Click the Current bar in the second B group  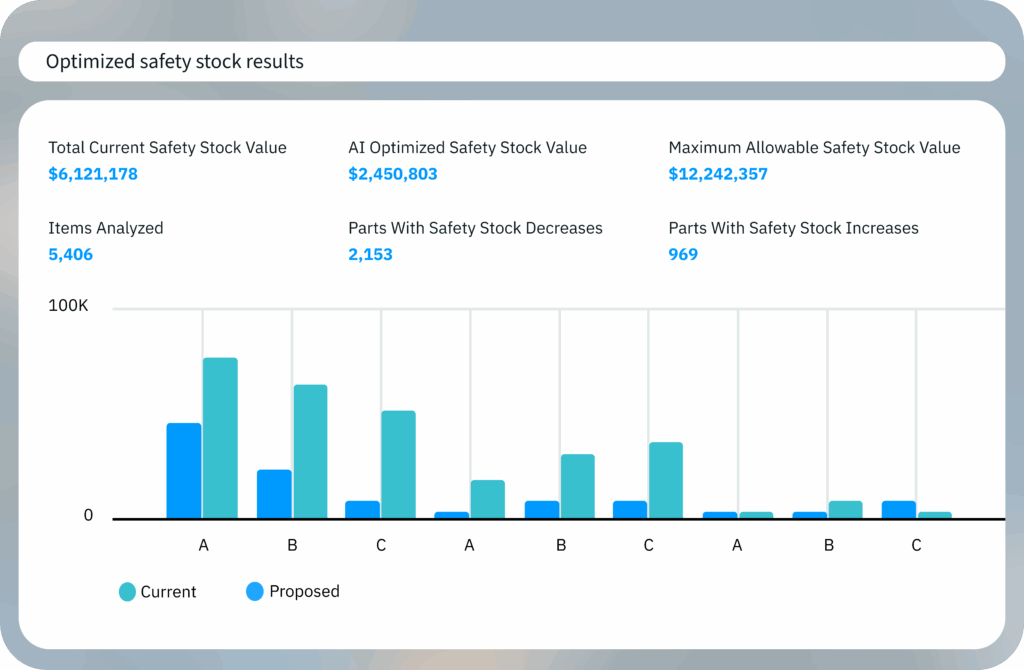click(579, 485)
